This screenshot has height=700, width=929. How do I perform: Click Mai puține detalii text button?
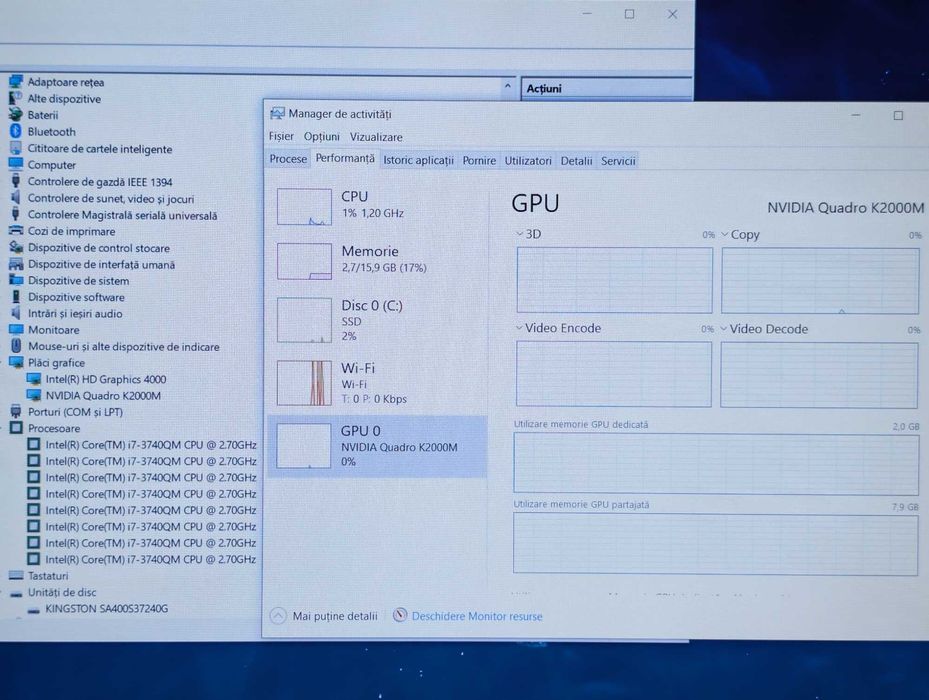[335, 616]
